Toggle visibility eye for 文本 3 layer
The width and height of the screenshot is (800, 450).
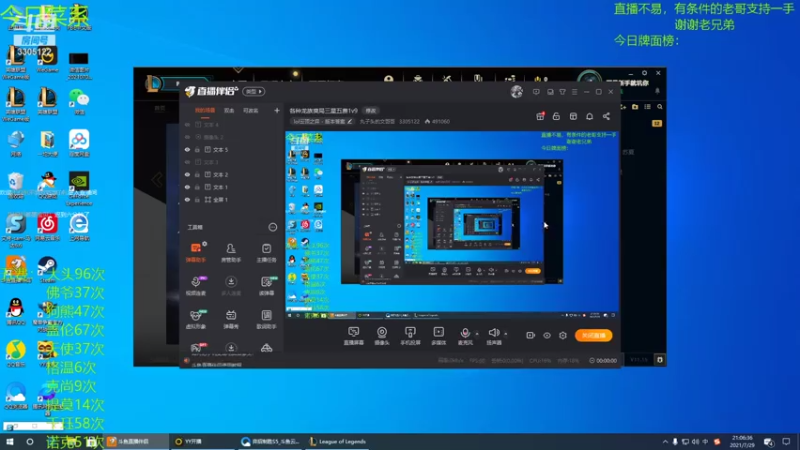[x=187, y=162]
